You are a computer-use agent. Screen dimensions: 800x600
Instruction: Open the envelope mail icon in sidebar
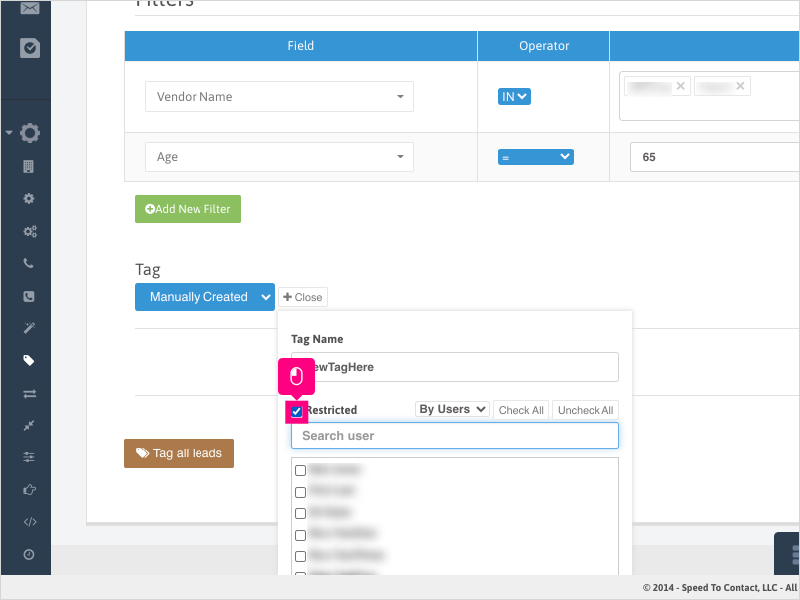pyautogui.click(x=30, y=8)
